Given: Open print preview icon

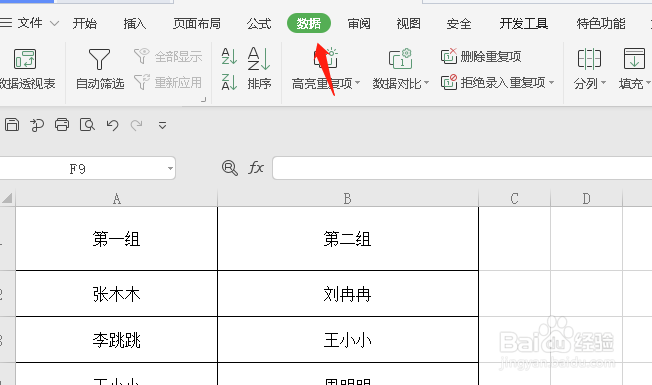Looking at the screenshot, I should (x=87, y=124).
